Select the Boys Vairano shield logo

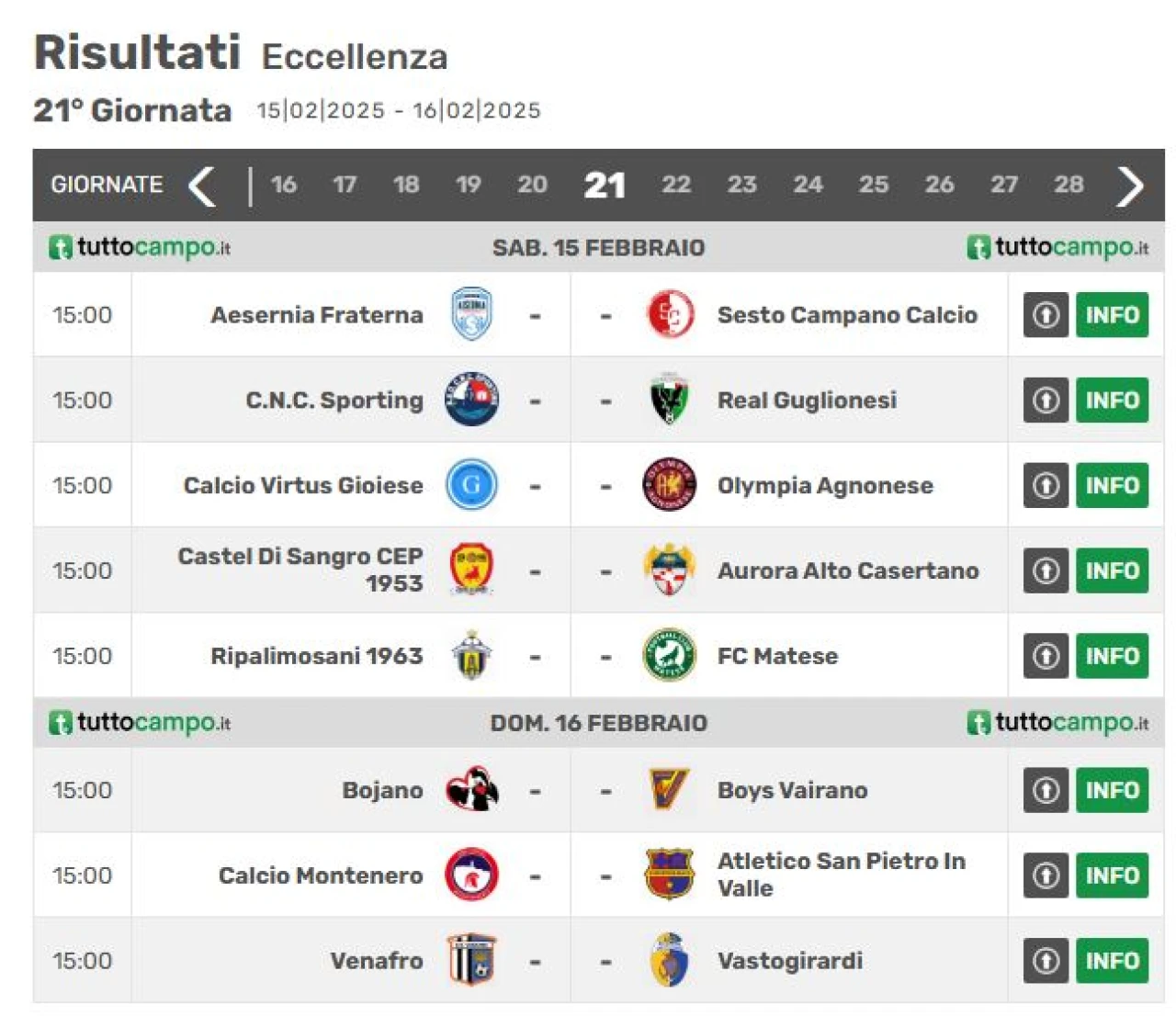pos(668,789)
